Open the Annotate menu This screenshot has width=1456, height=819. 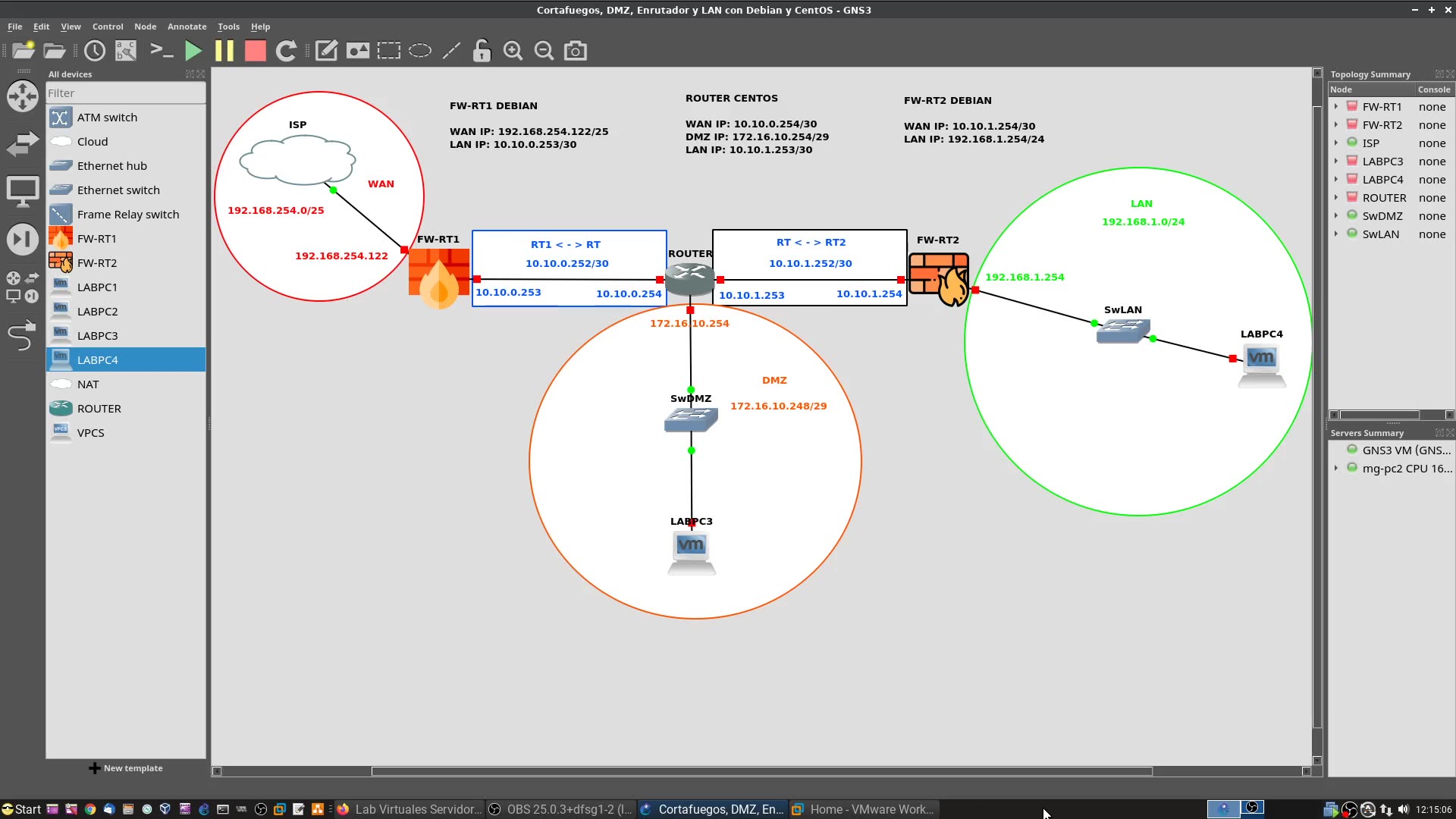tap(187, 27)
